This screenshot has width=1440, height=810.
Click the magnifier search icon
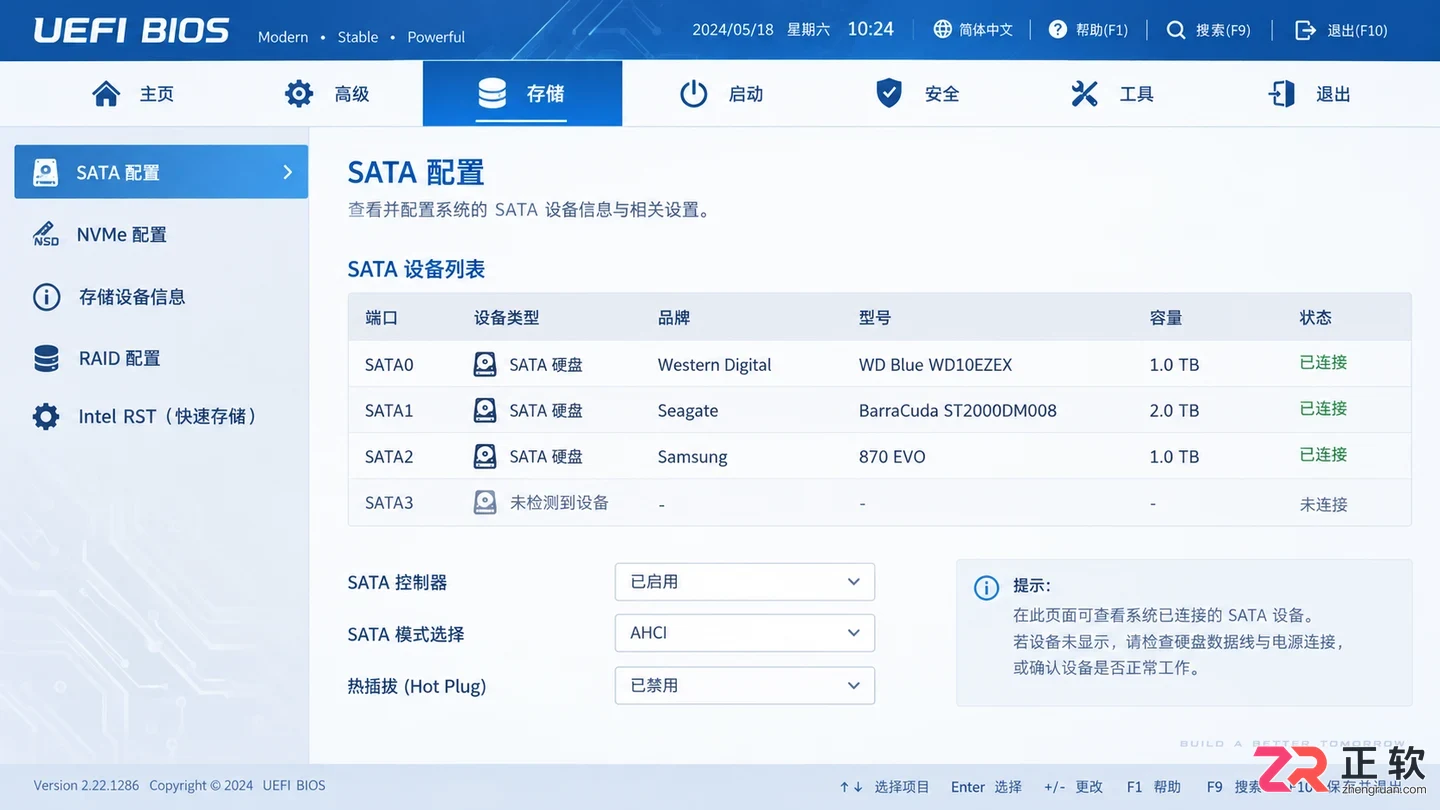coord(1176,30)
